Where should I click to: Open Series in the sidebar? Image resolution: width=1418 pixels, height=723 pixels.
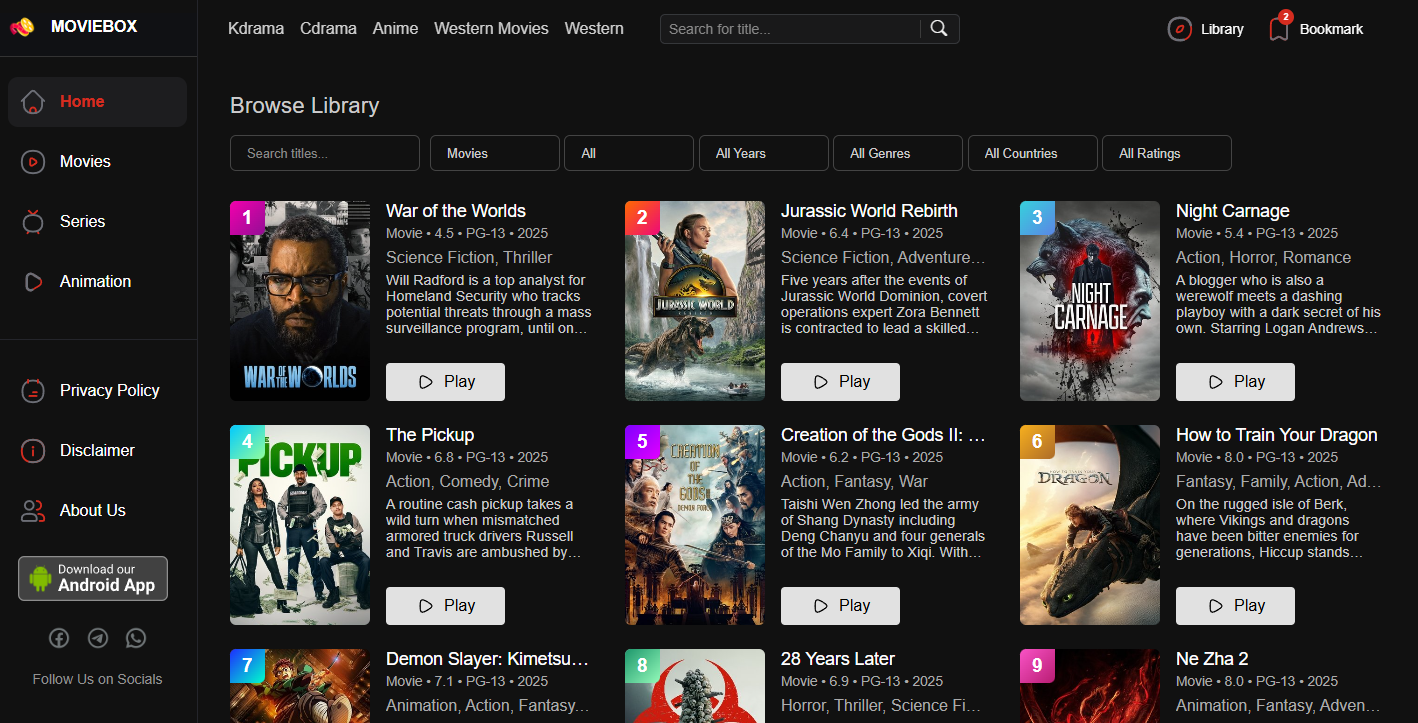[x=97, y=222]
